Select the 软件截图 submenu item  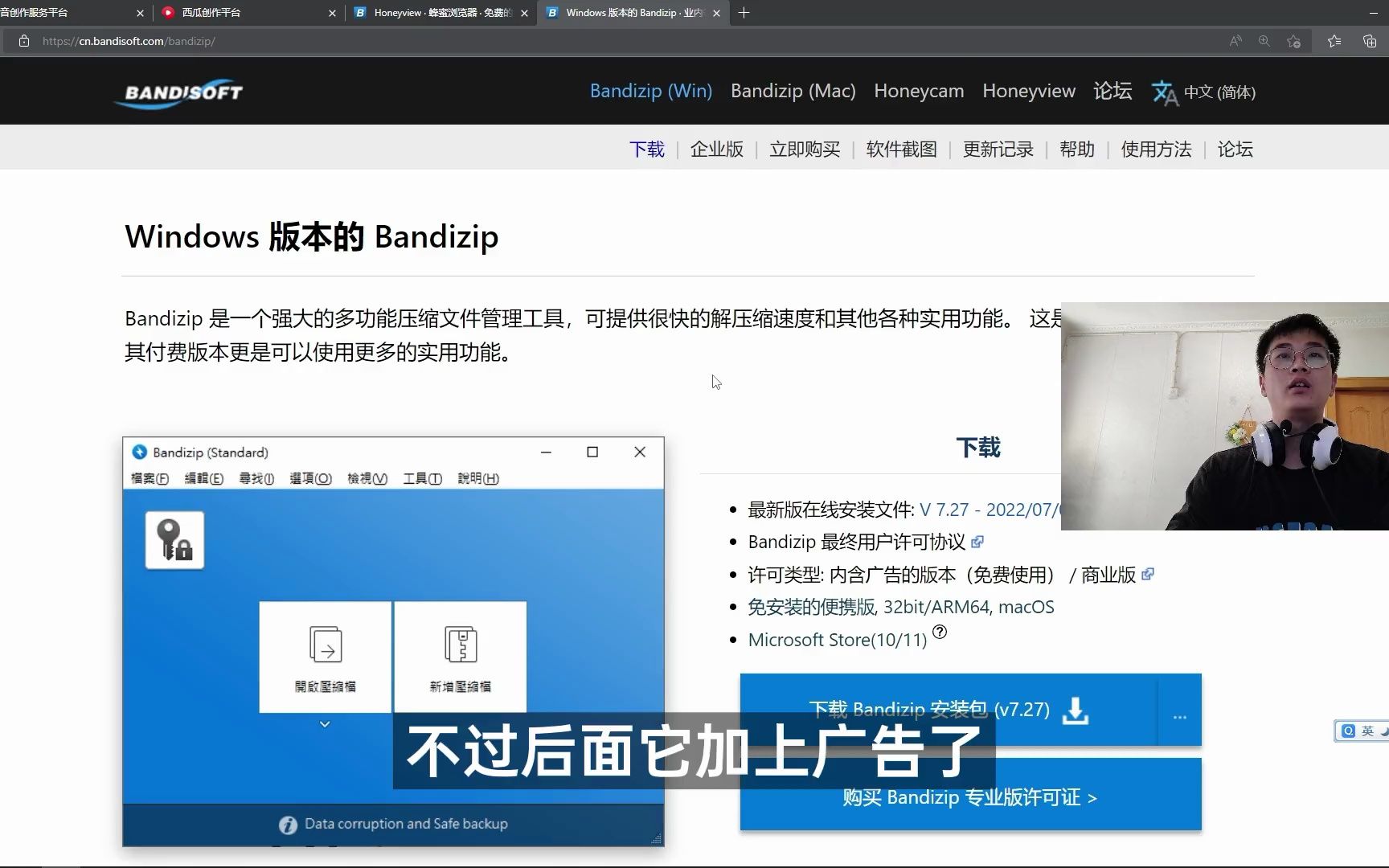pyautogui.click(x=901, y=149)
